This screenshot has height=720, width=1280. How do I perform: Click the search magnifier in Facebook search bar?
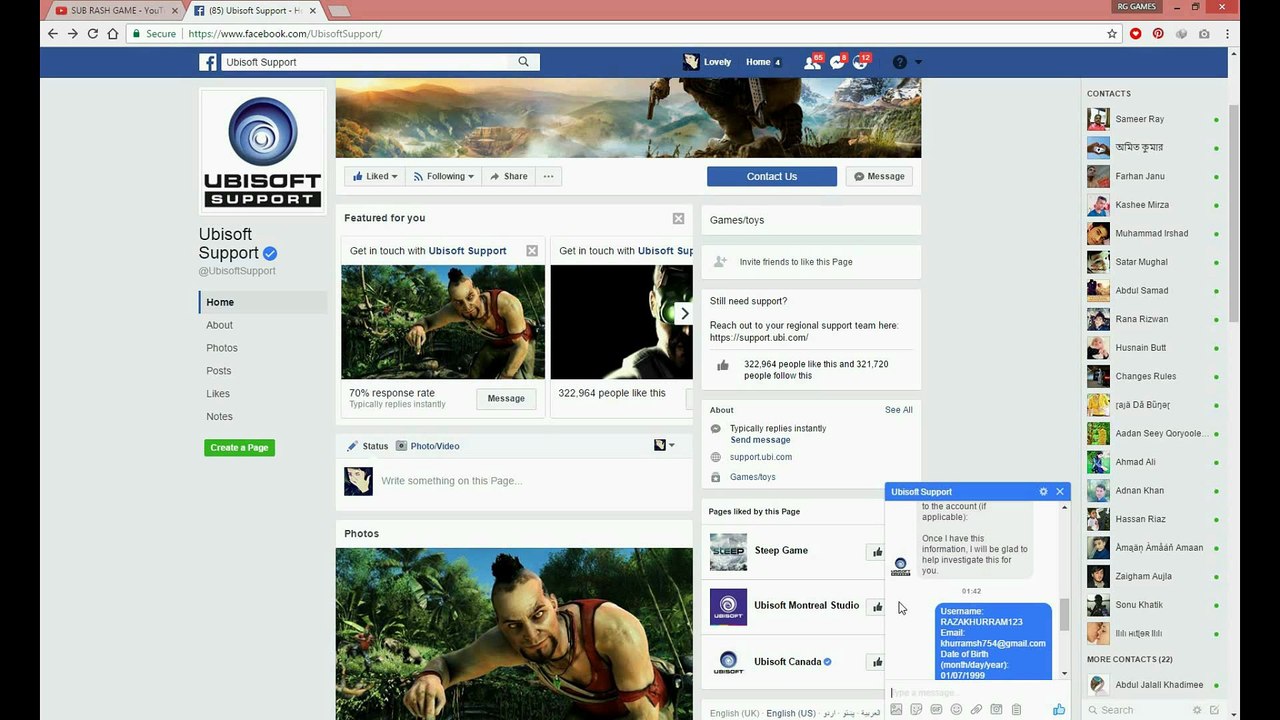tap(523, 62)
